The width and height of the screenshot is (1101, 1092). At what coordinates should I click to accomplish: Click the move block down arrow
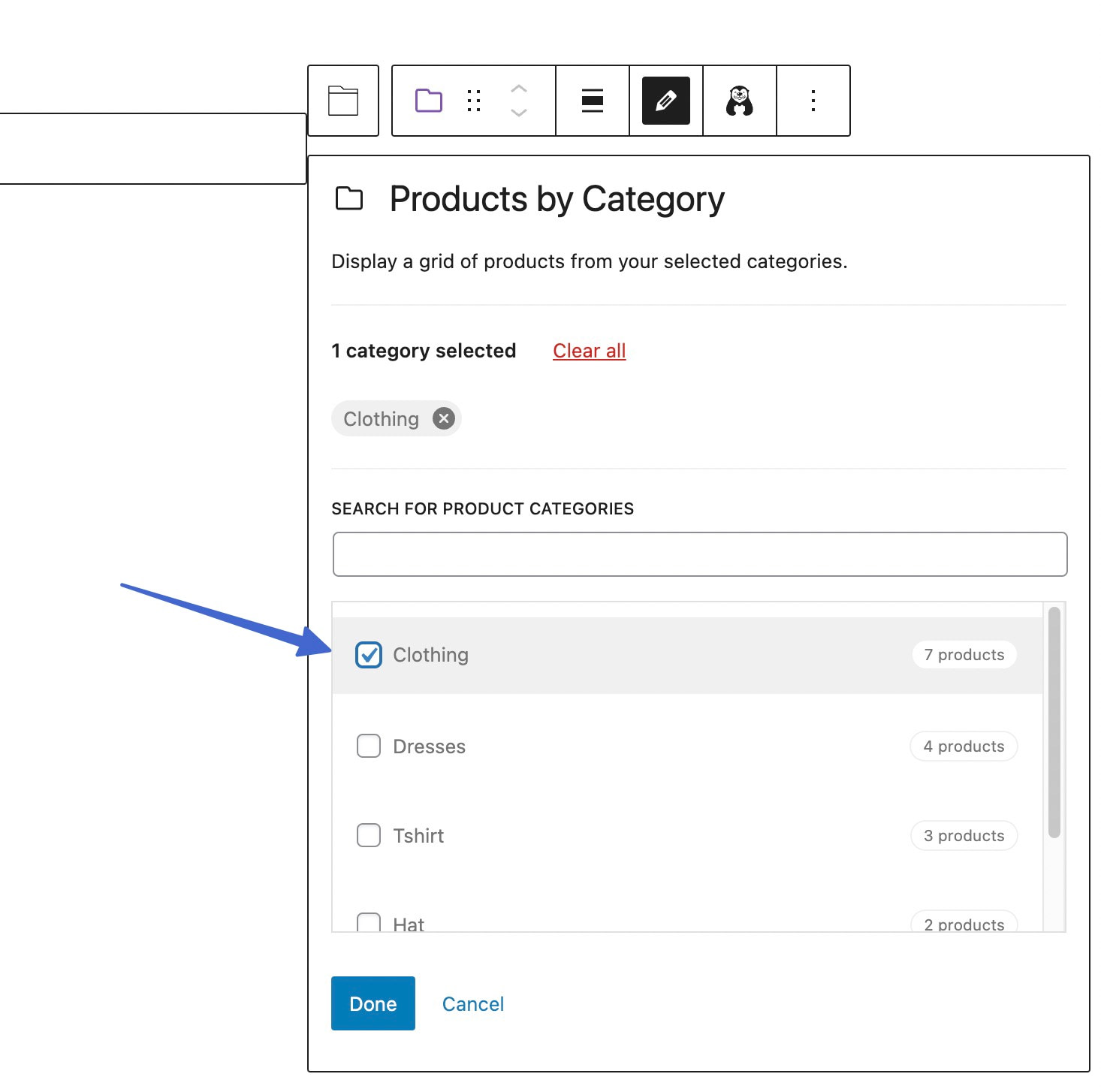(517, 113)
